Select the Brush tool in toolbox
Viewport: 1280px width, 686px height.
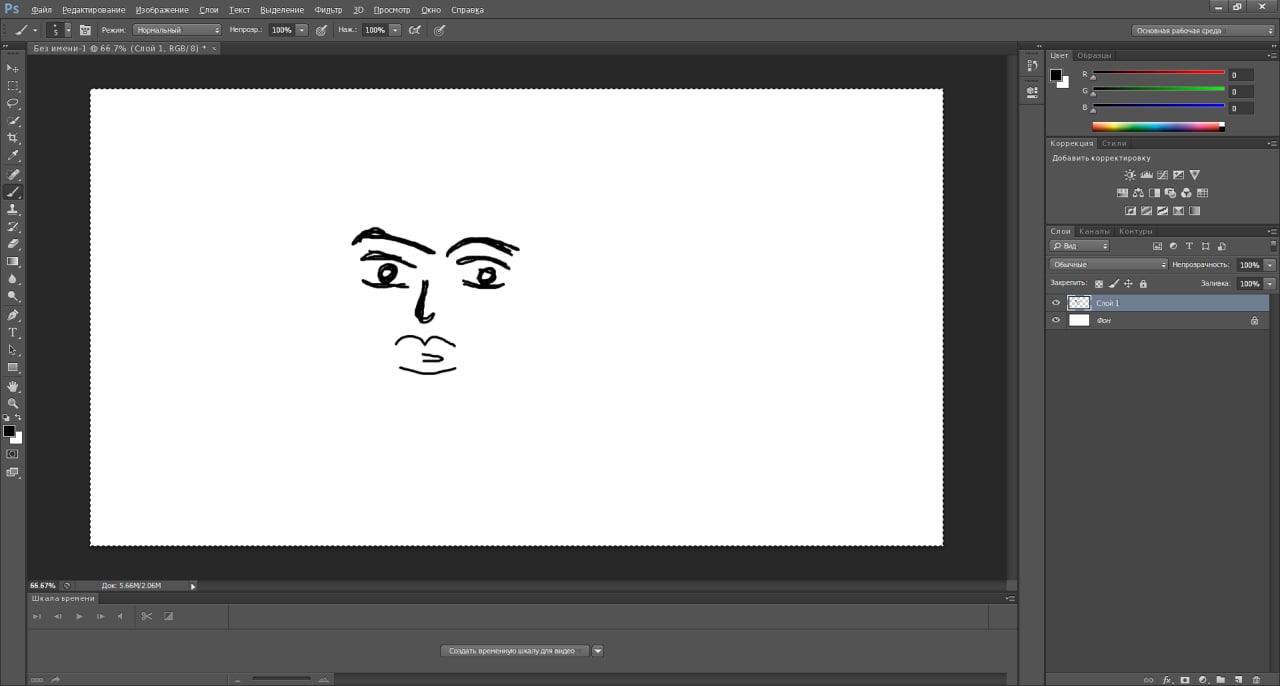[x=13, y=192]
